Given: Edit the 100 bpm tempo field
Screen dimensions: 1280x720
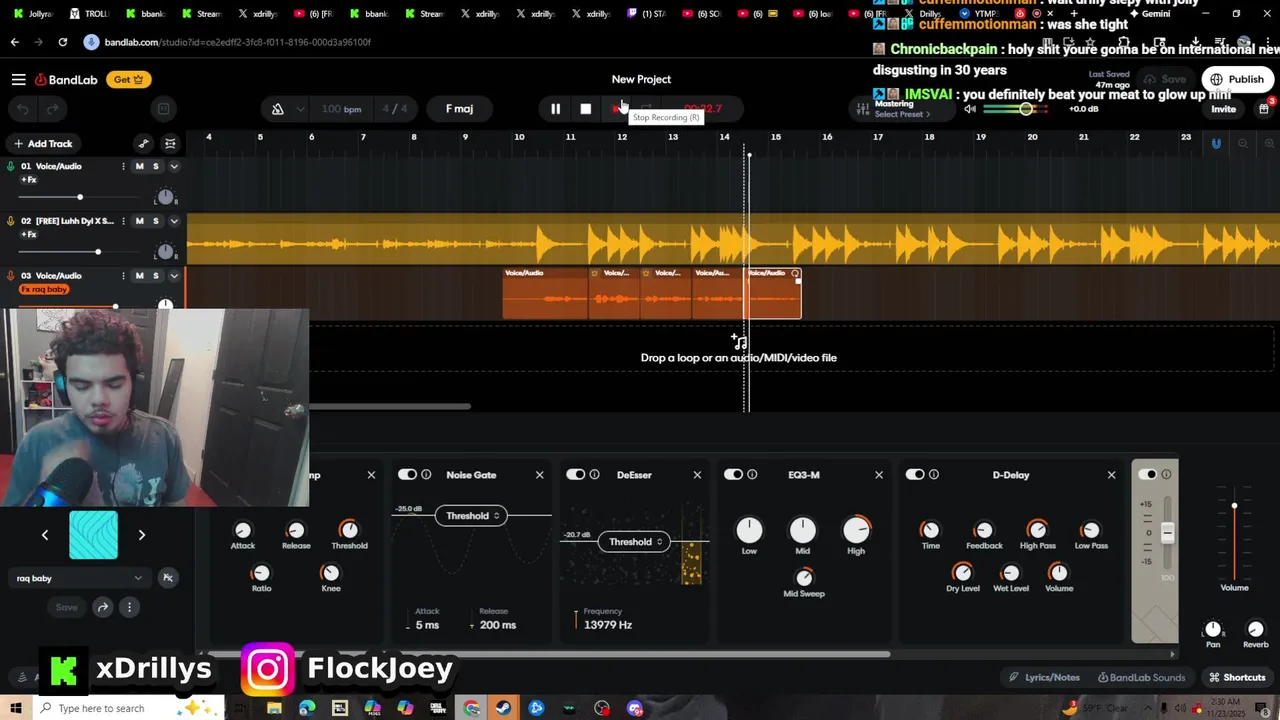Looking at the screenshot, I should point(341,109).
